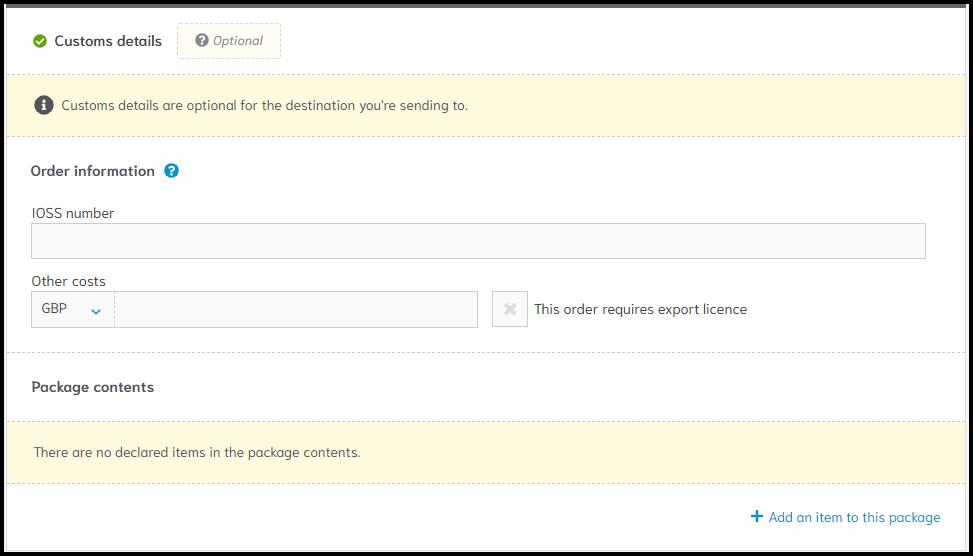Screen dimensions: 973x556
Task: Click the plus icon for adding an item
Action: 756,516
